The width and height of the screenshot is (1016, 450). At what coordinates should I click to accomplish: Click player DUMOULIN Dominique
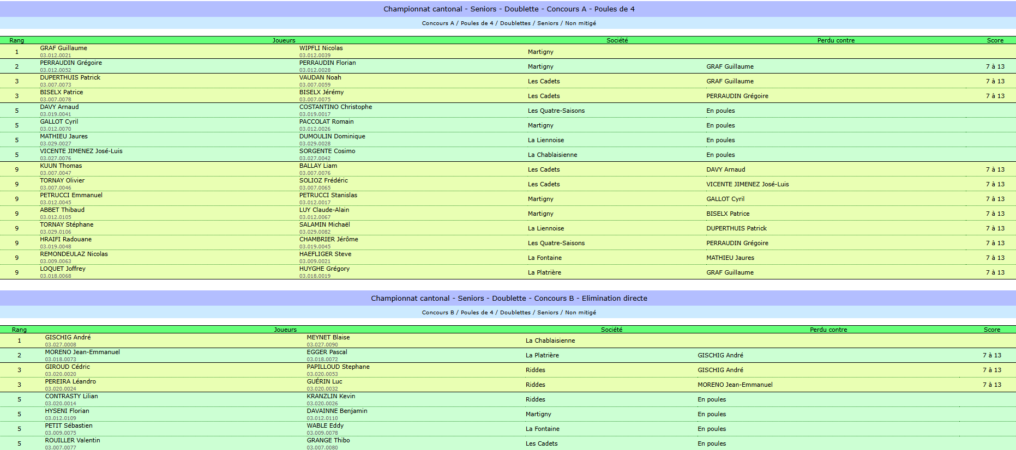click(x=332, y=137)
